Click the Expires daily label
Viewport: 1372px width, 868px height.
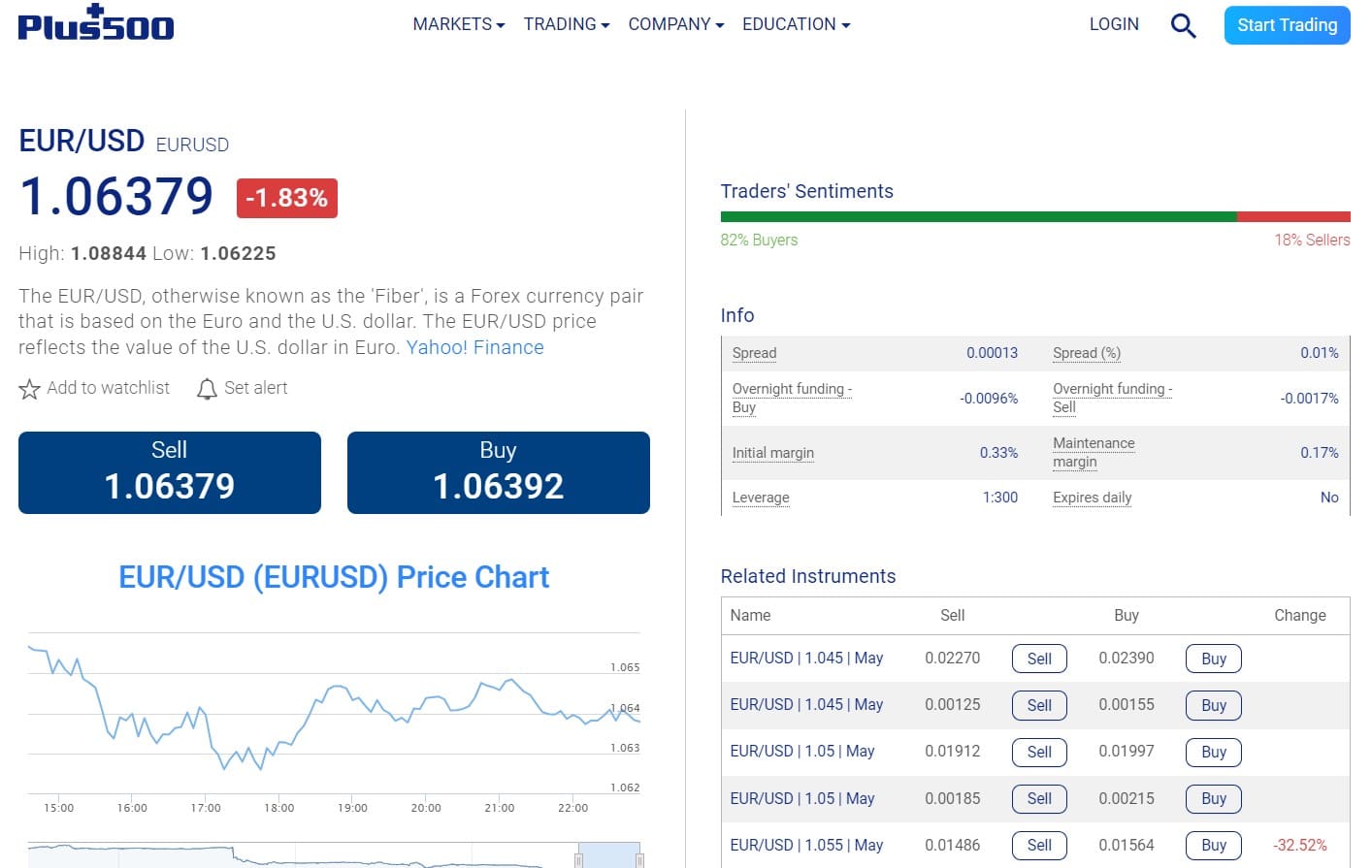coord(1092,498)
